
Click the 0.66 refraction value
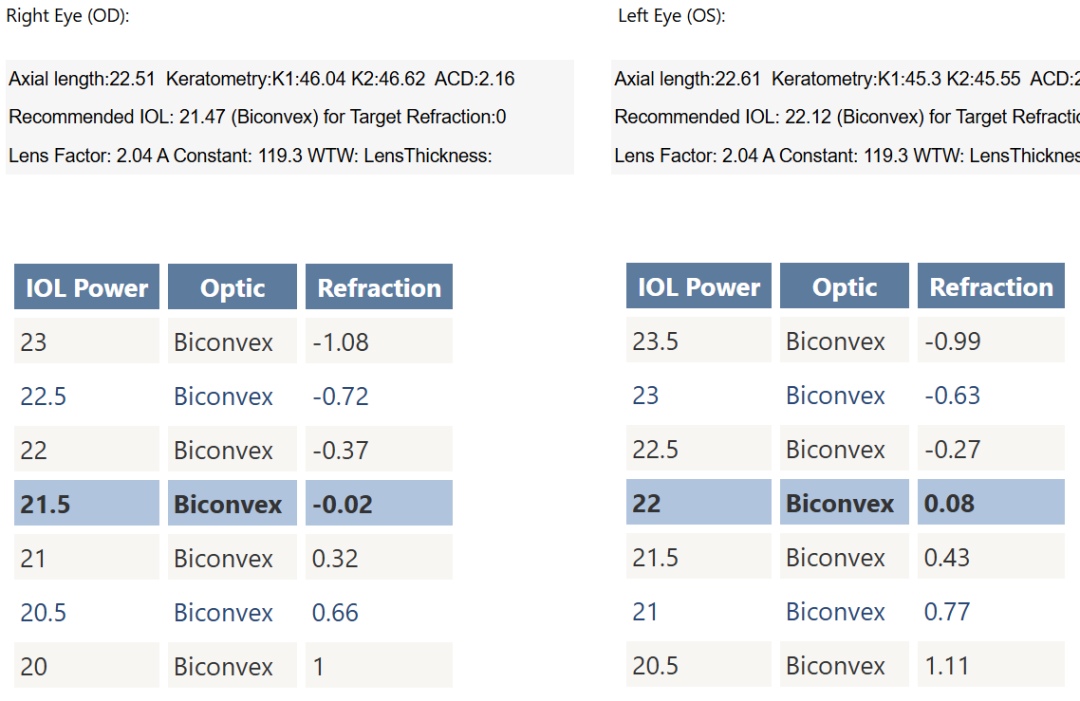[x=335, y=612]
